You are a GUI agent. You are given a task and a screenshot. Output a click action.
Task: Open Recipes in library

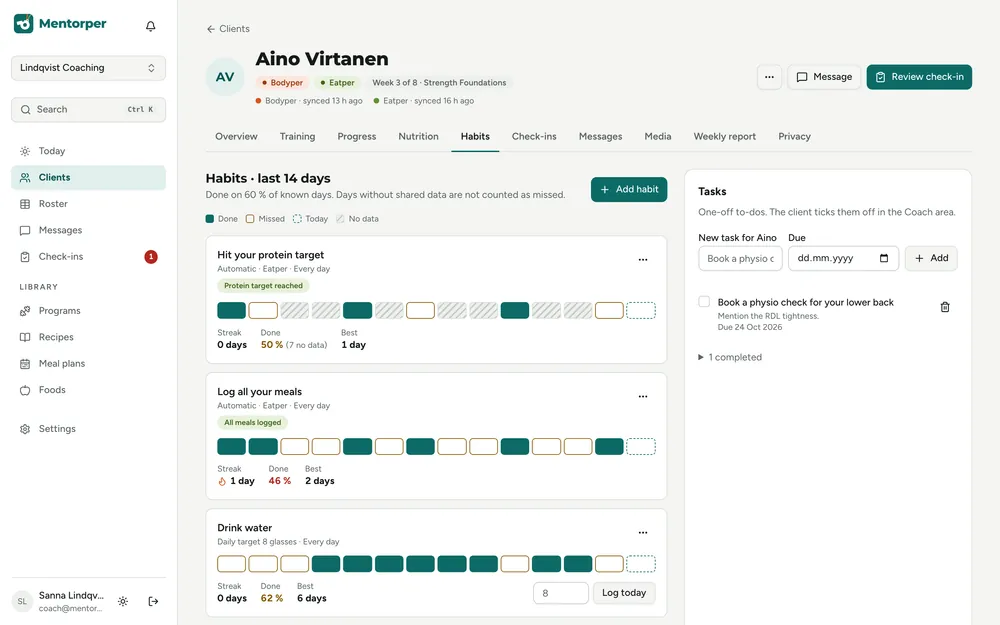pos(88,337)
